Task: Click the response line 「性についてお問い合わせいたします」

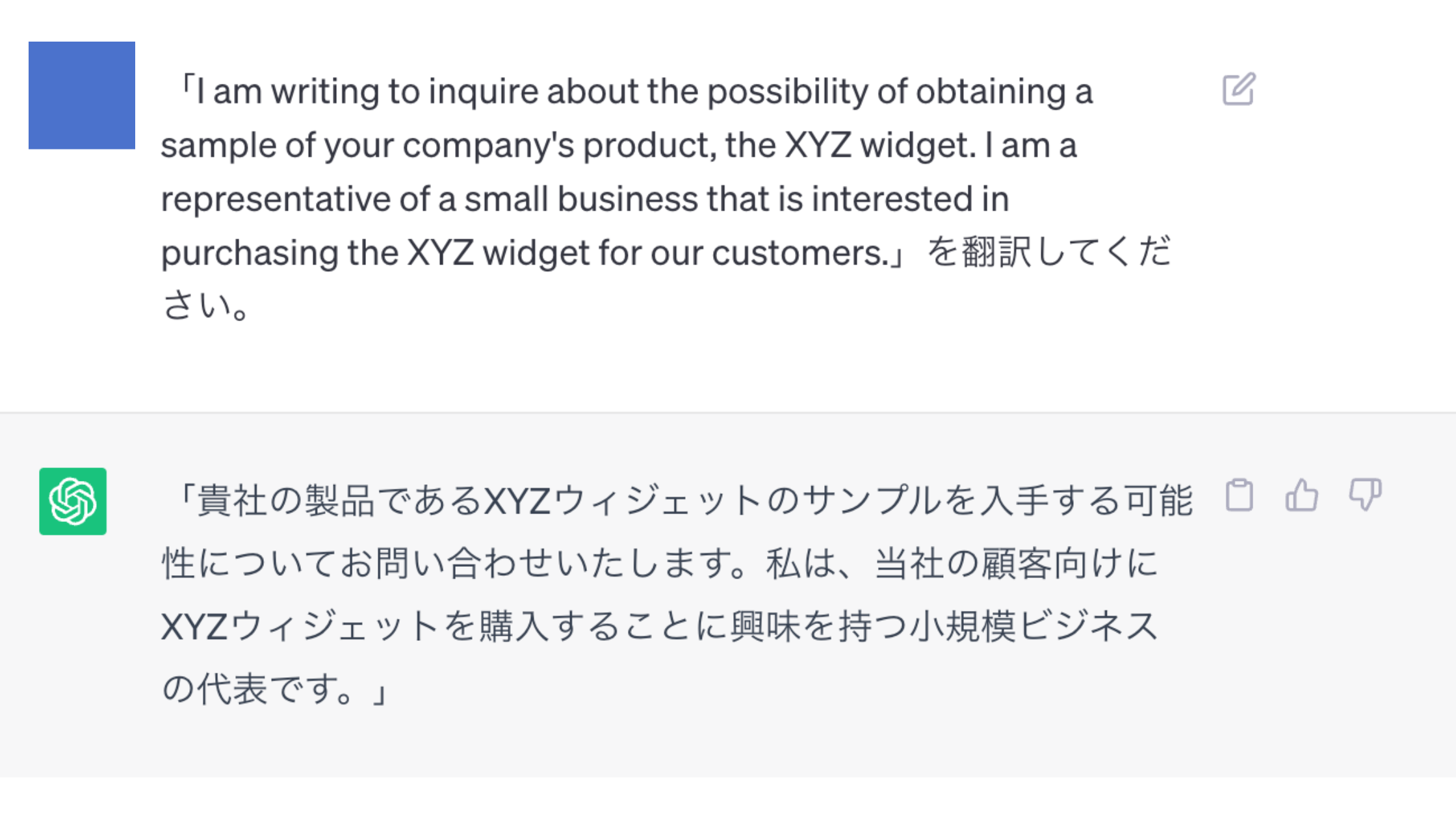Action: click(660, 563)
